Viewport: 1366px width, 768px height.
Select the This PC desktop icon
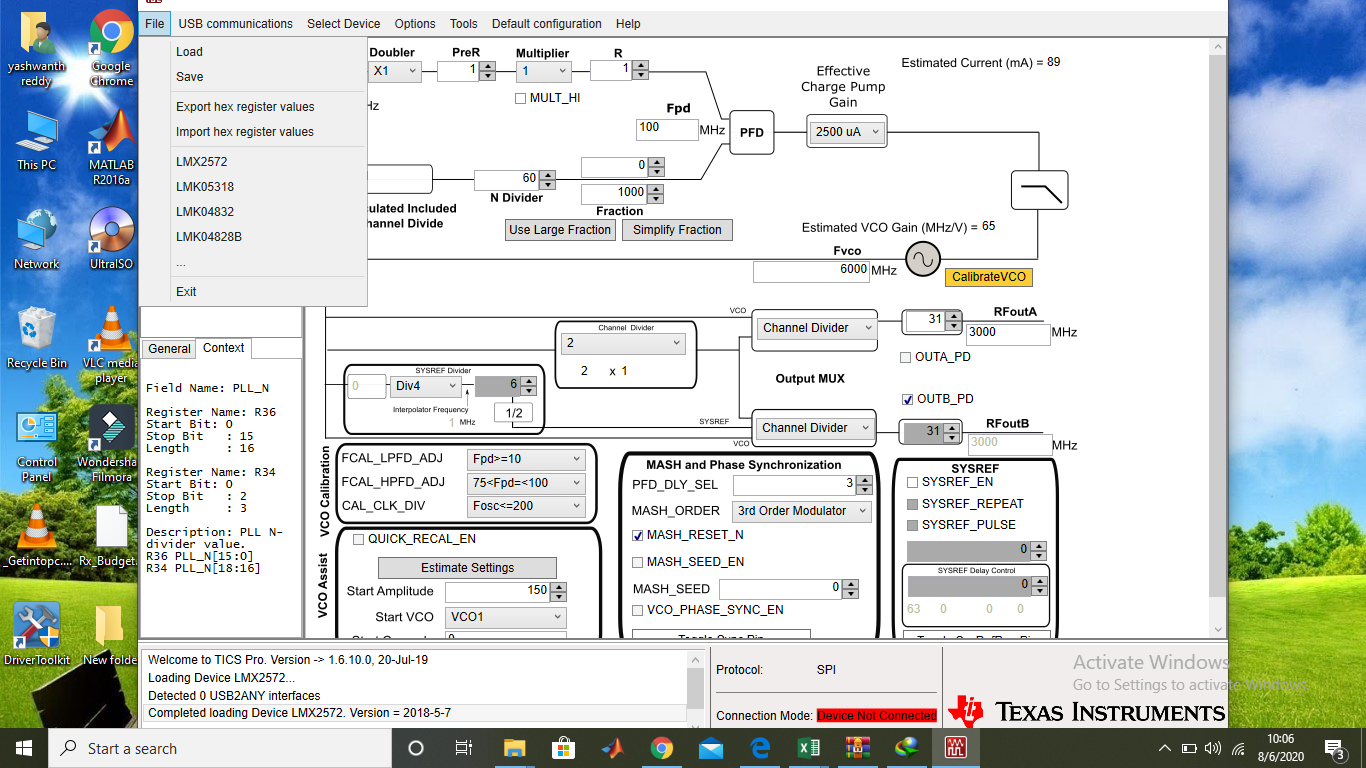click(37, 140)
